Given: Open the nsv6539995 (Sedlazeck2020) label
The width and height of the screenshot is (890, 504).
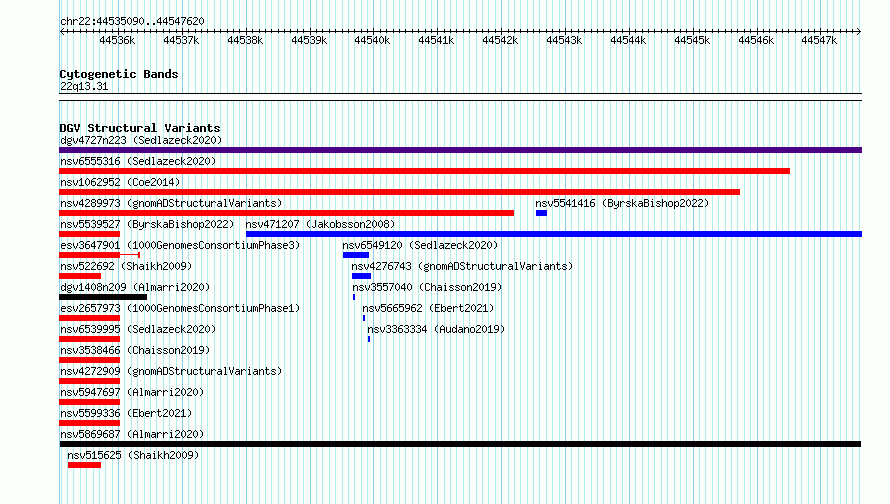Looking at the screenshot, I should 138,329.
